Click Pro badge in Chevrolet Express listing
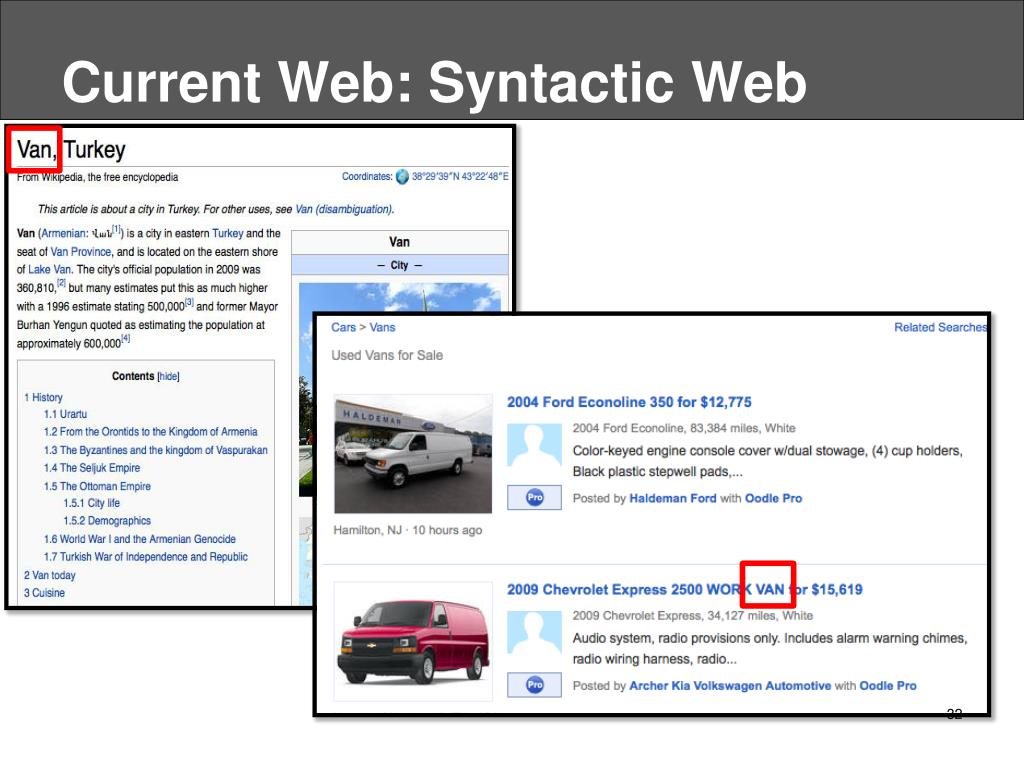 (x=534, y=685)
